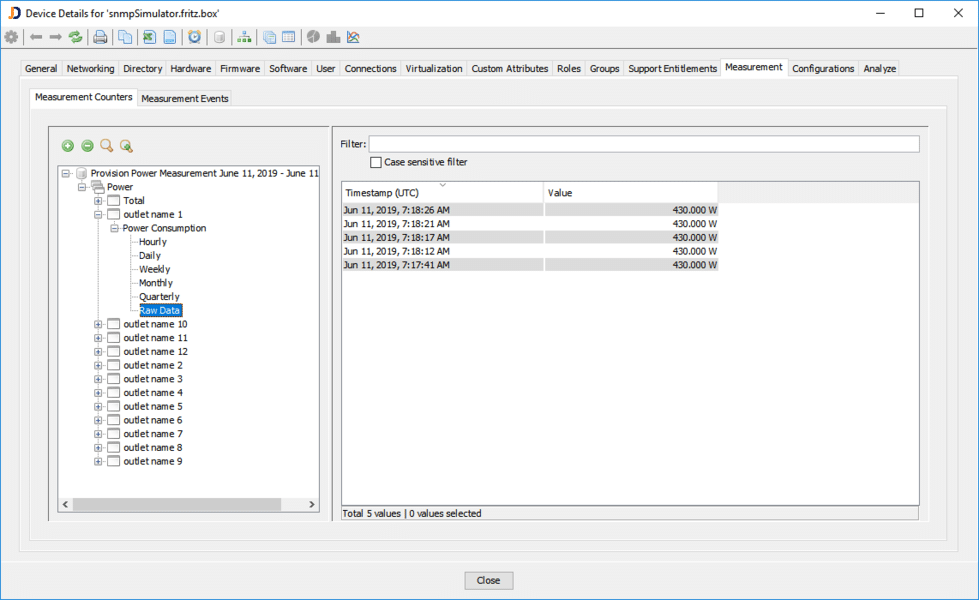This screenshot has height=600, width=979.
Task: Expand the outlet name 10 node
Action: click(x=97, y=324)
